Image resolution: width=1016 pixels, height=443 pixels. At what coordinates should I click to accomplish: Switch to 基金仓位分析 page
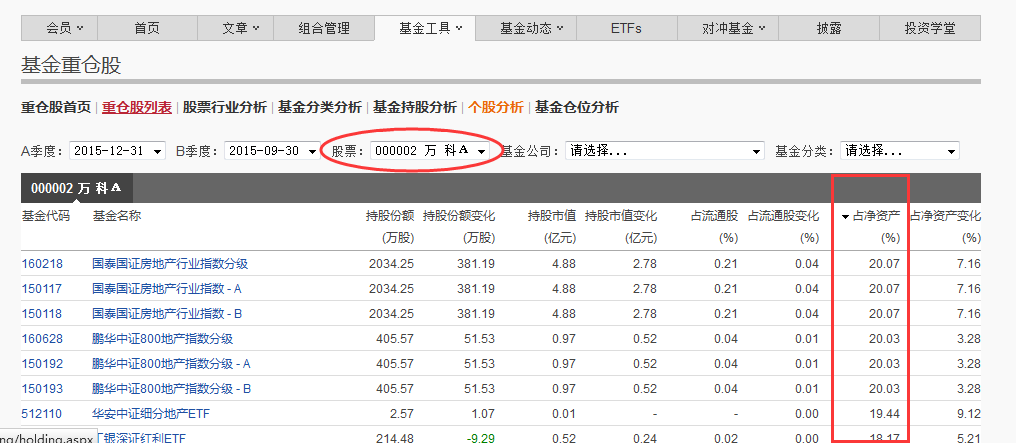(x=576, y=107)
